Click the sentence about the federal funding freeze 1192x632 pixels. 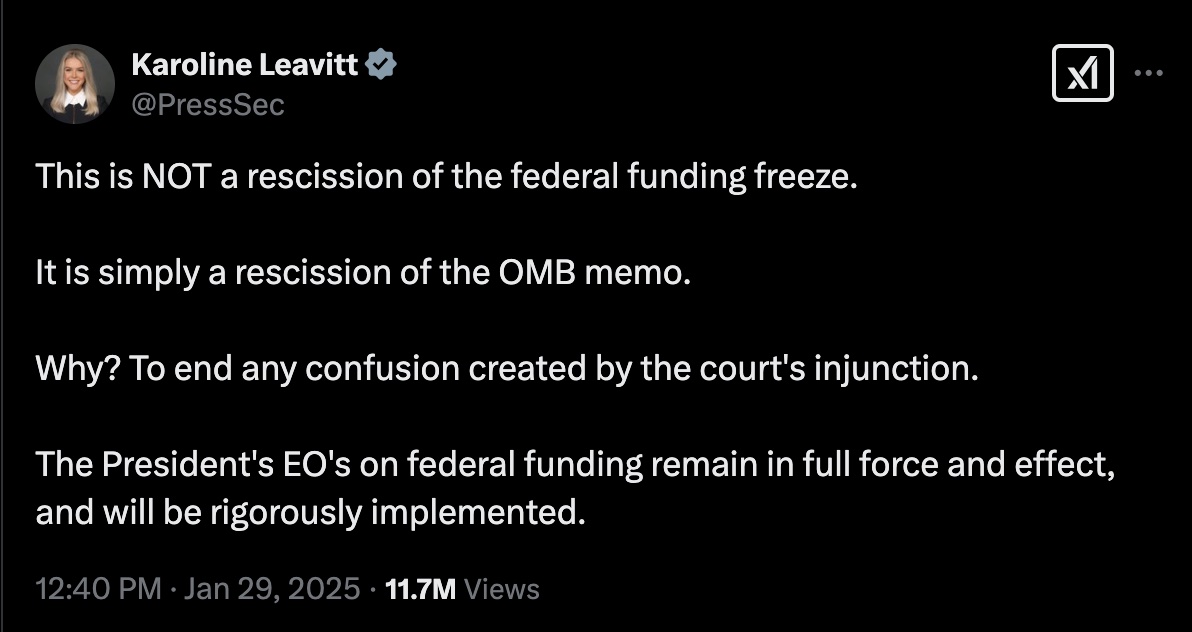click(447, 177)
